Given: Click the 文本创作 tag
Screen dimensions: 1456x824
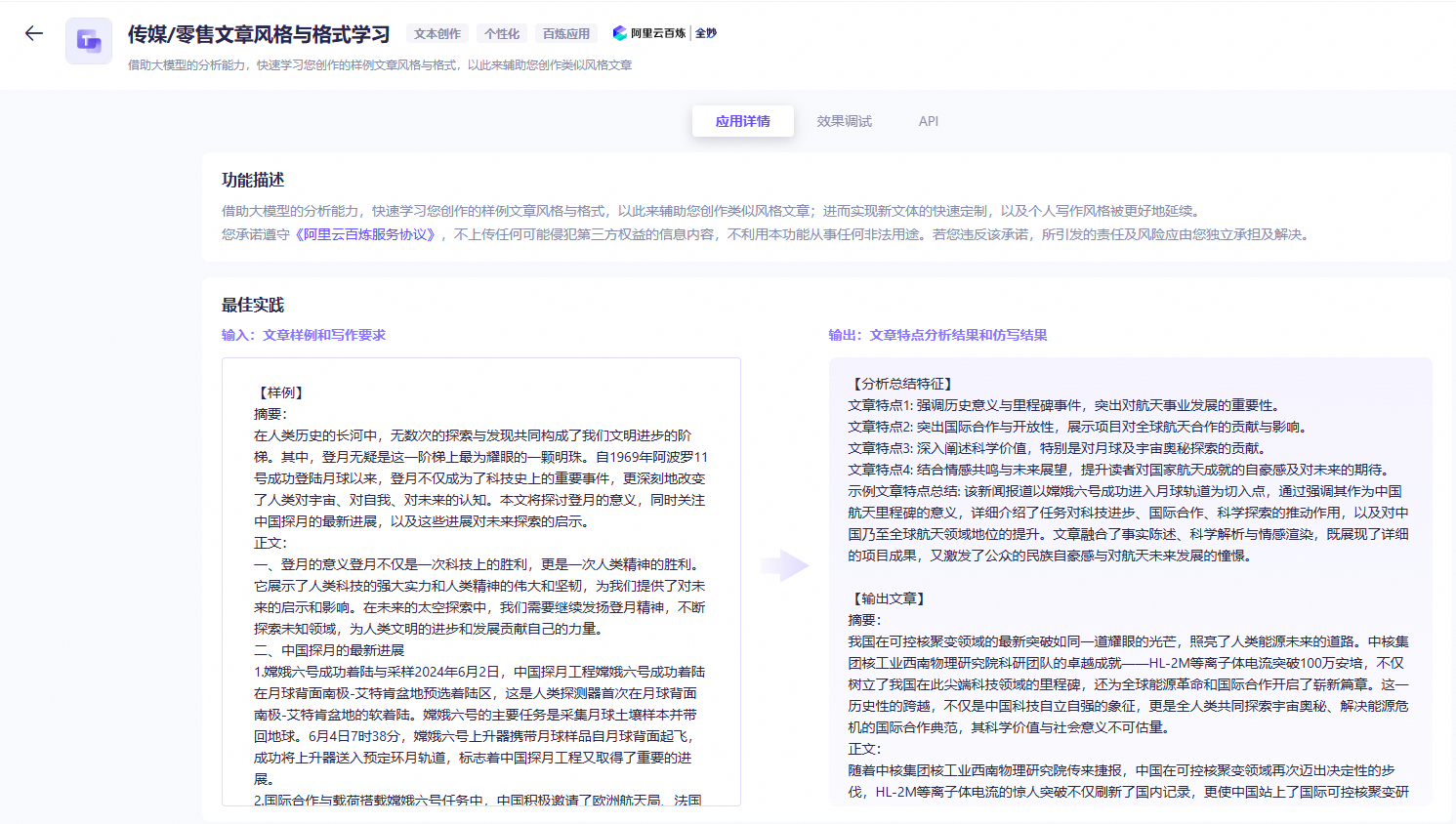Looking at the screenshot, I should (x=437, y=33).
